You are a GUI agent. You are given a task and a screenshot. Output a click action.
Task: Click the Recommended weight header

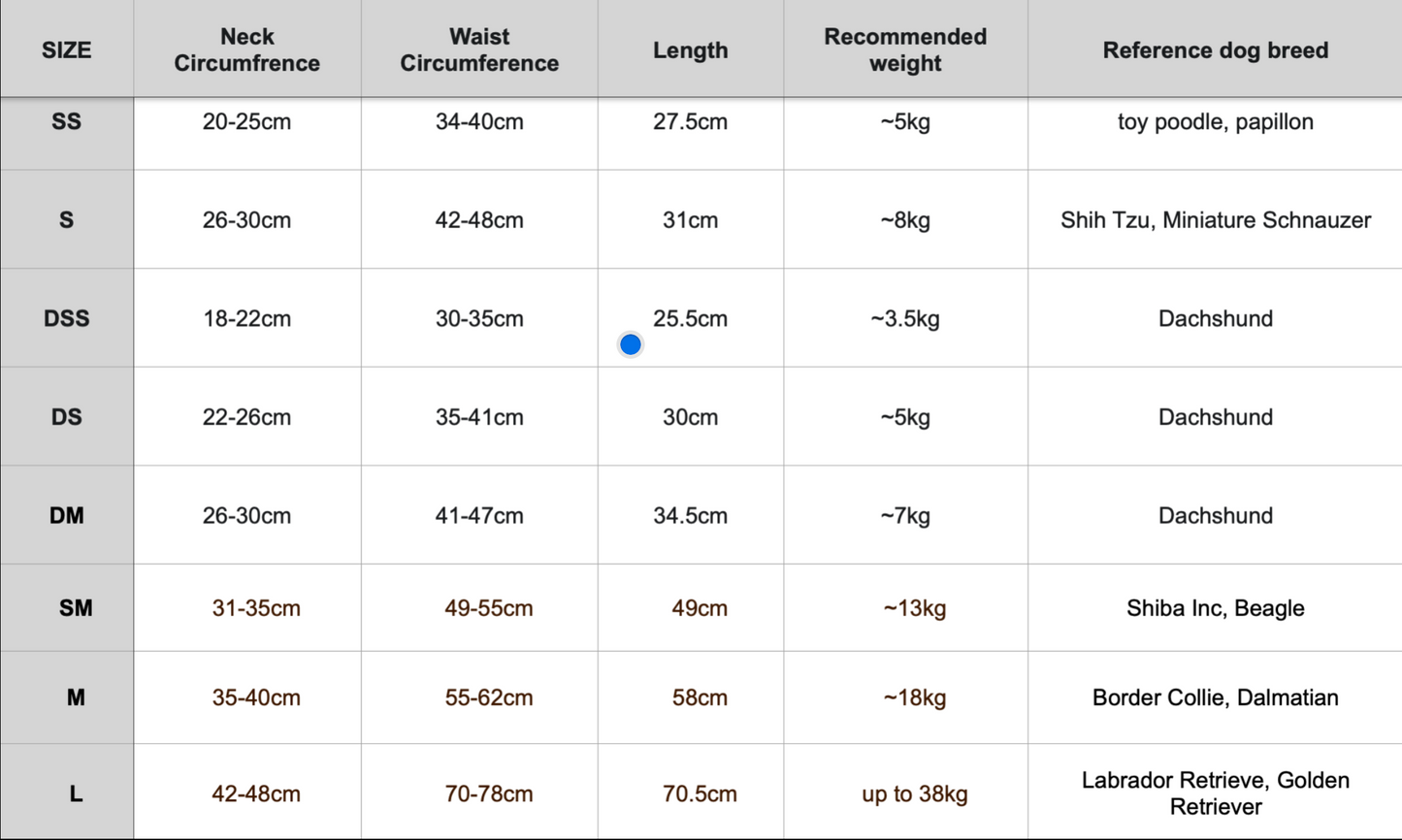905,50
